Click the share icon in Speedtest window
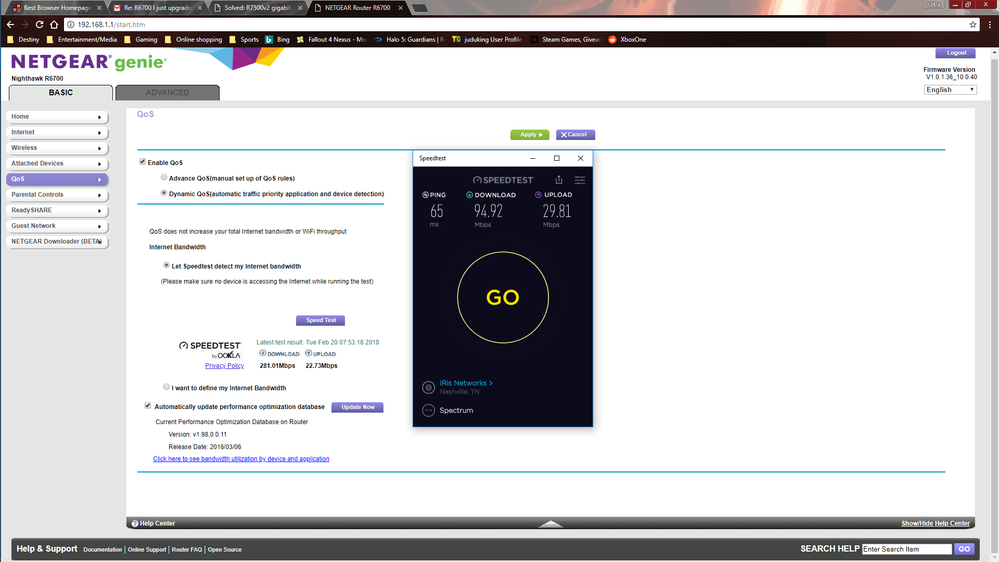Image resolution: width=999 pixels, height=562 pixels. pos(559,180)
